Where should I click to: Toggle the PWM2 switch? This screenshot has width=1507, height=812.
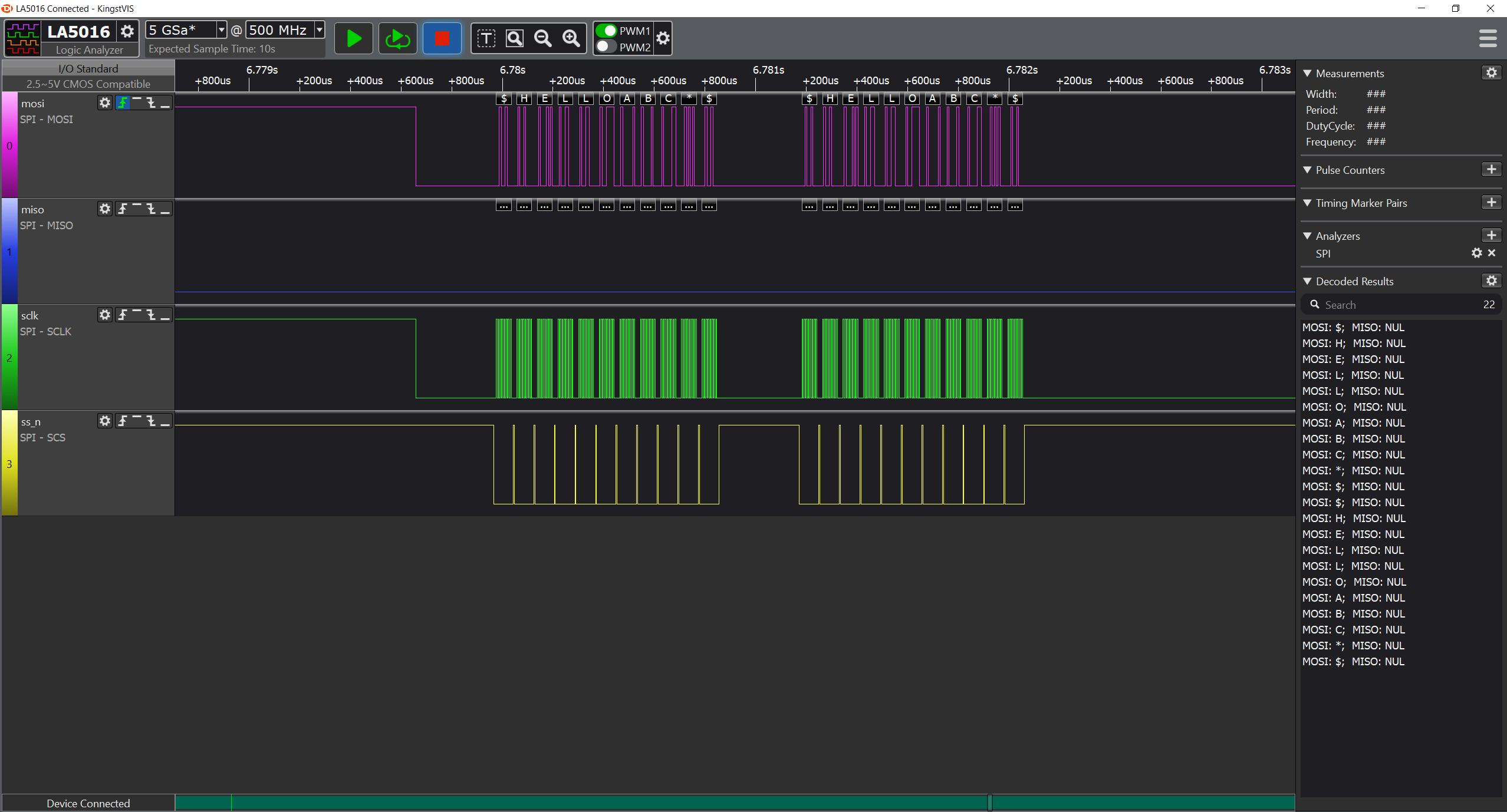(606, 47)
